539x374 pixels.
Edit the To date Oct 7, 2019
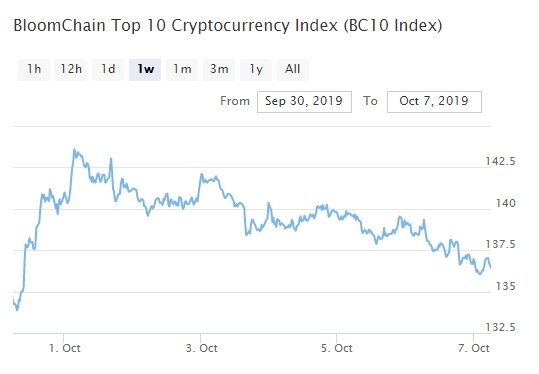[x=434, y=102]
